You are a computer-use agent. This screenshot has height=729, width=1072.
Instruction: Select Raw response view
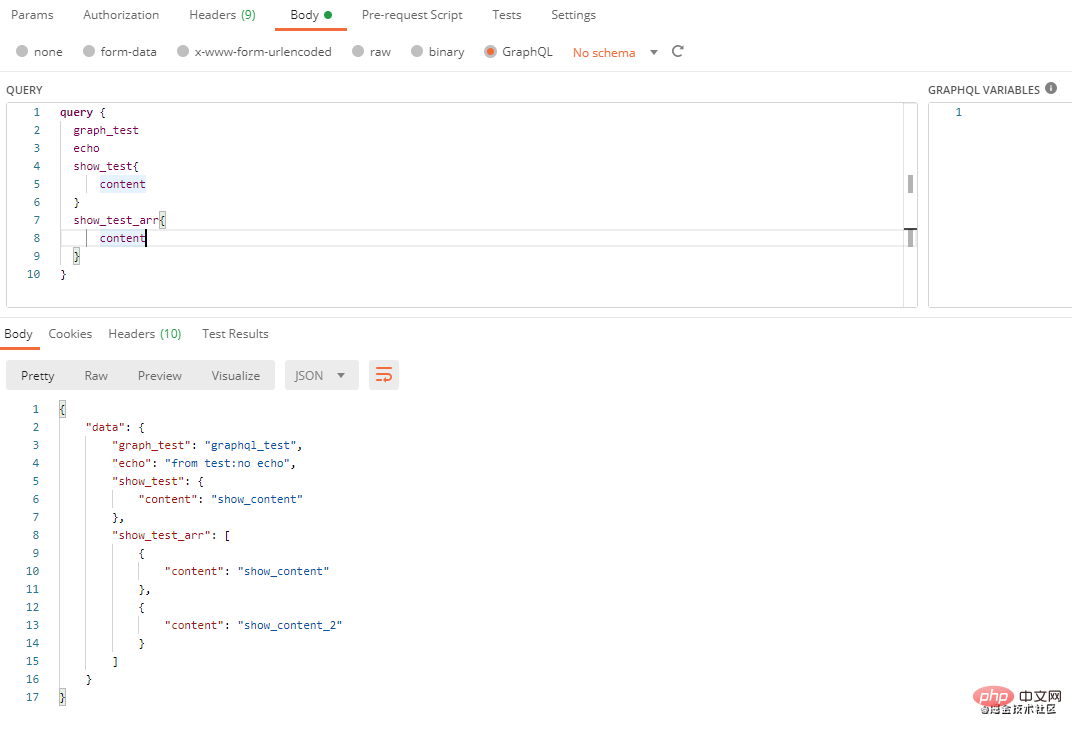pos(96,375)
